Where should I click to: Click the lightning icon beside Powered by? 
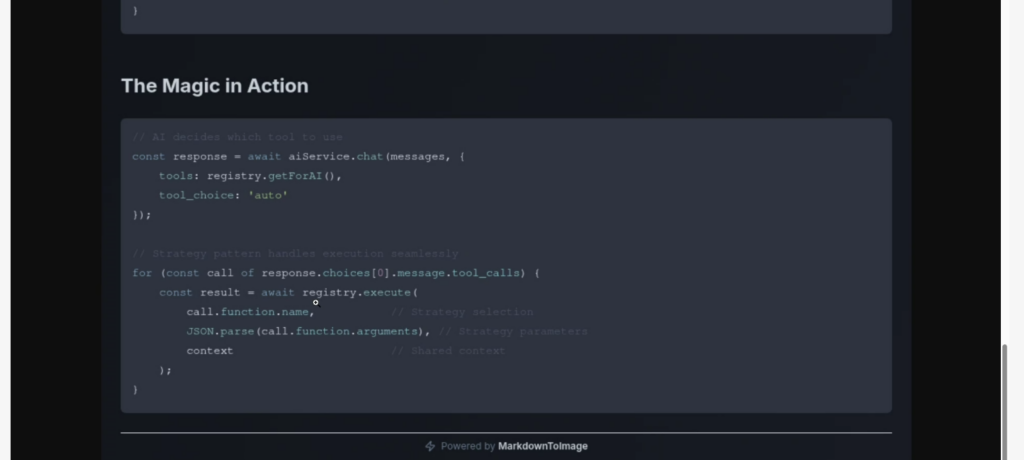[x=430, y=446]
